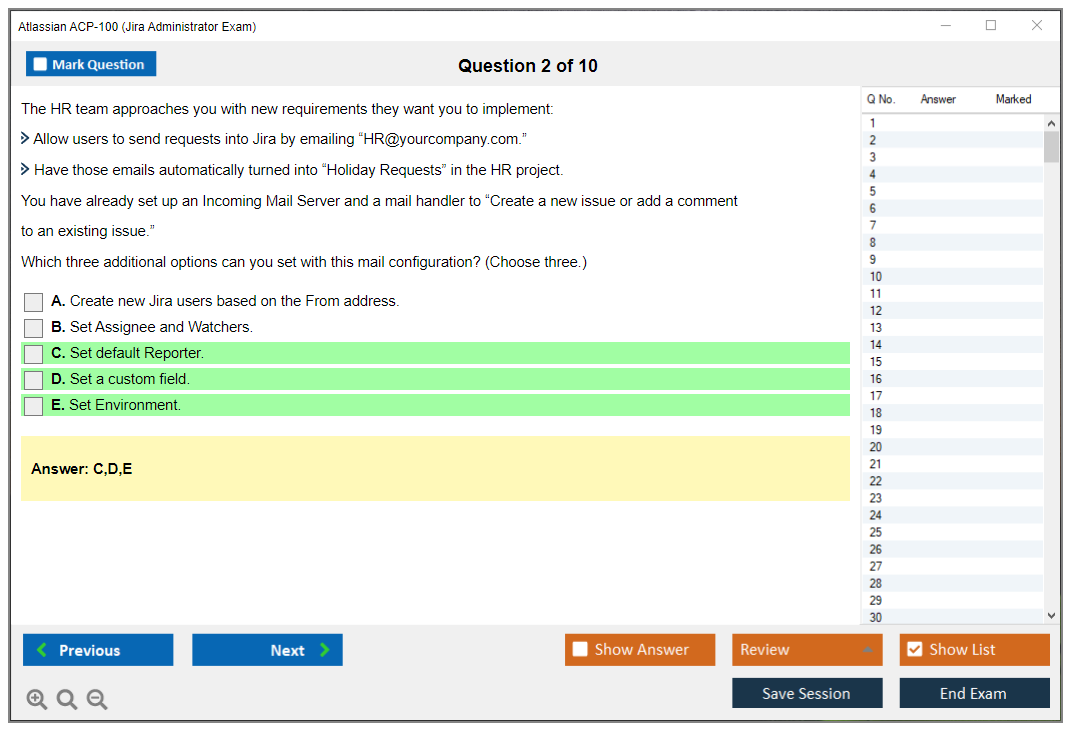Click the question list scroll down arrow
1075x735 pixels.
tap(1050, 617)
